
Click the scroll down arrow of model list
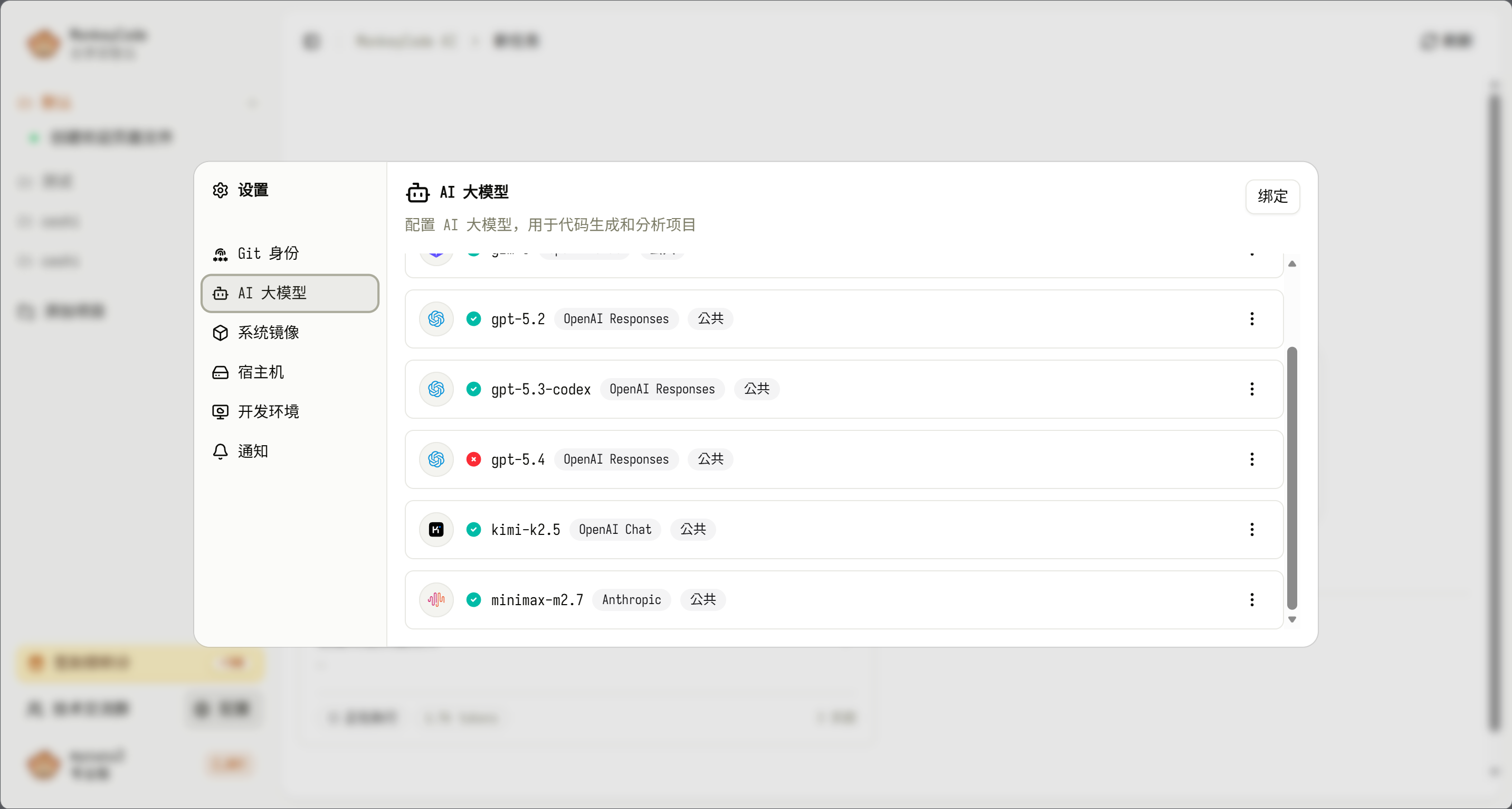(x=1292, y=619)
